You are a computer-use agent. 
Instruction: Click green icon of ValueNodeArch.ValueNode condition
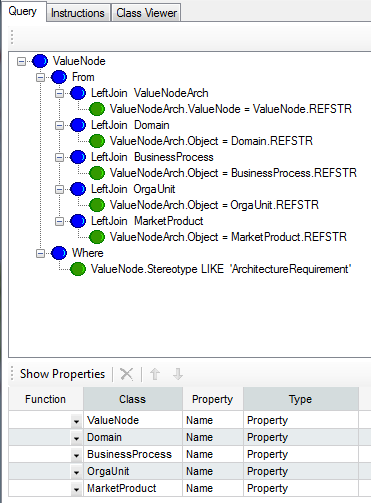tap(97, 109)
